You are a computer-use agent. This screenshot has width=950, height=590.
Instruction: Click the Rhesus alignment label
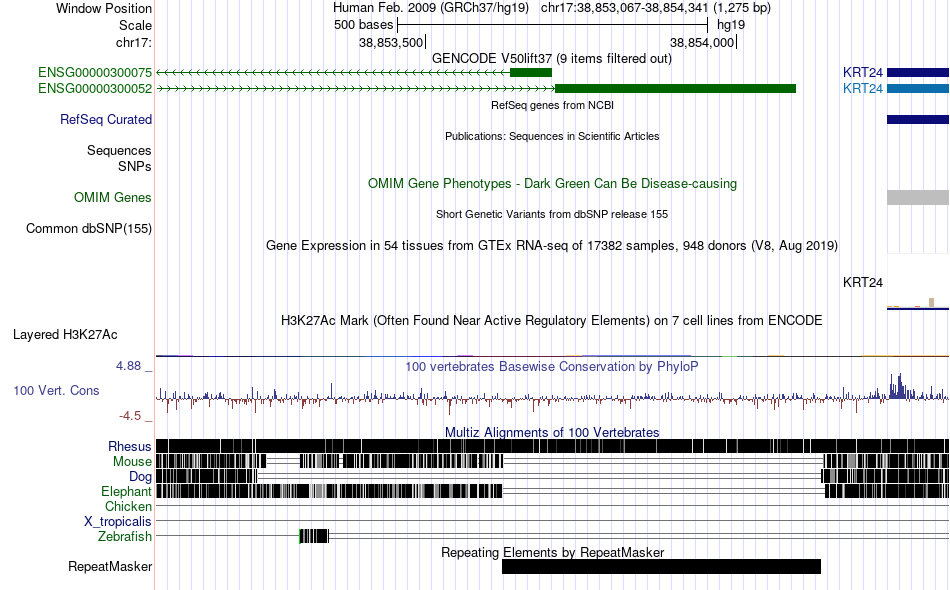[130, 446]
